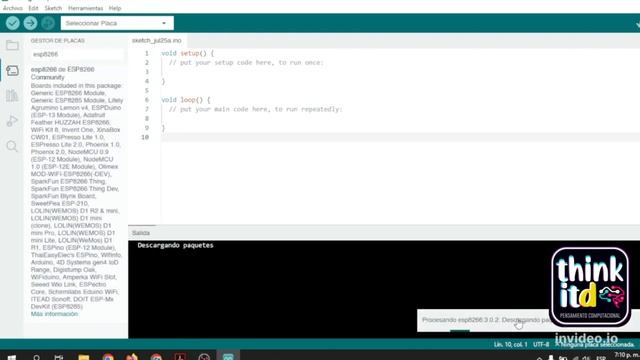Open File Explorer from the taskbar
This screenshot has width=640, height=360.
coord(84,357)
